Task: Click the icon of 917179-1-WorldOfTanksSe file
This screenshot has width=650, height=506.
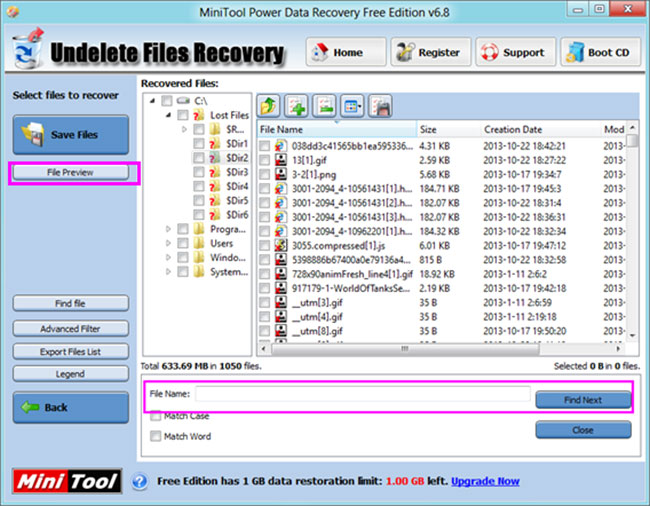Action: point(281,288)
